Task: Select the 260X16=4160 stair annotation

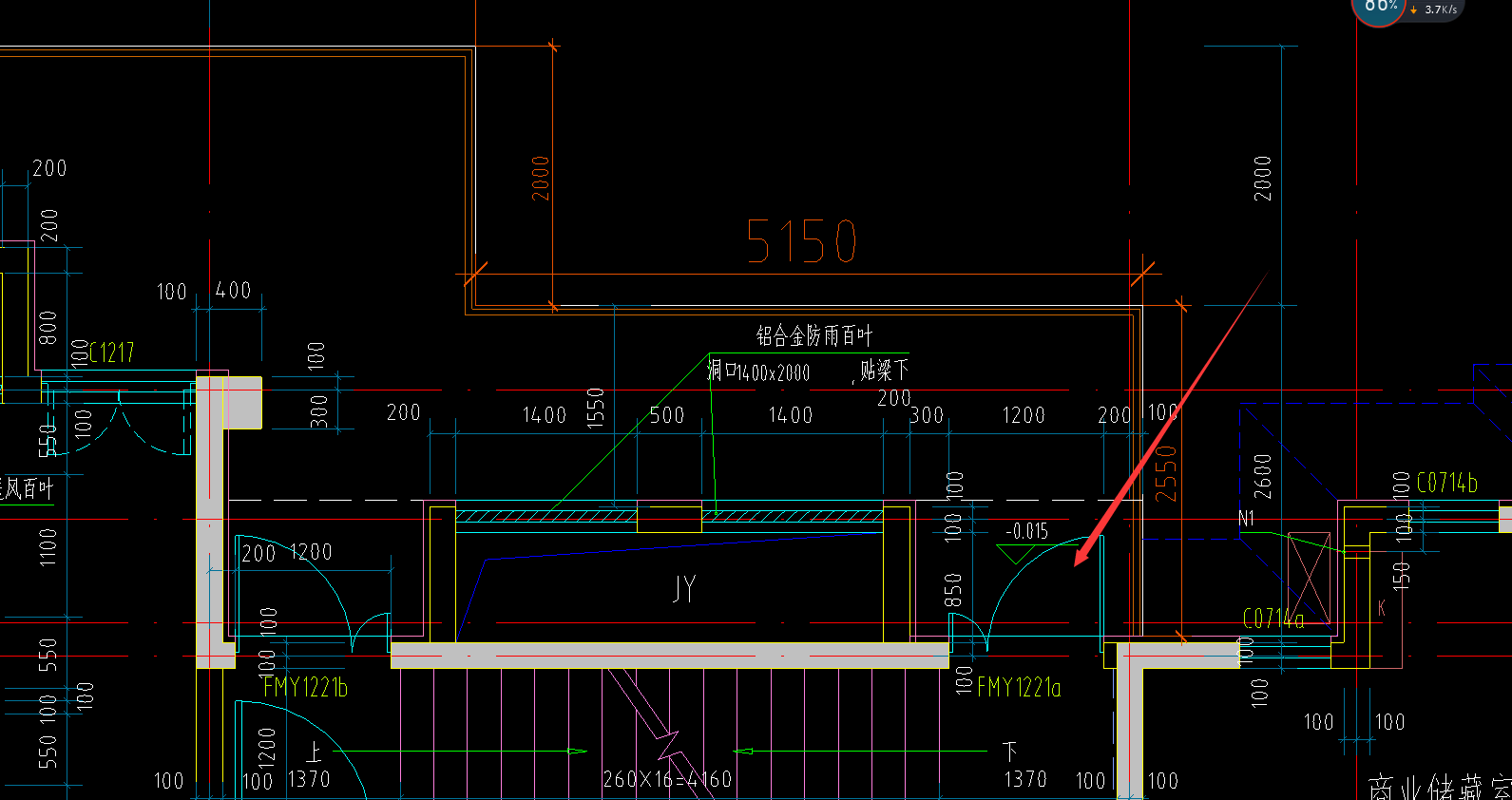Action: 667,780
